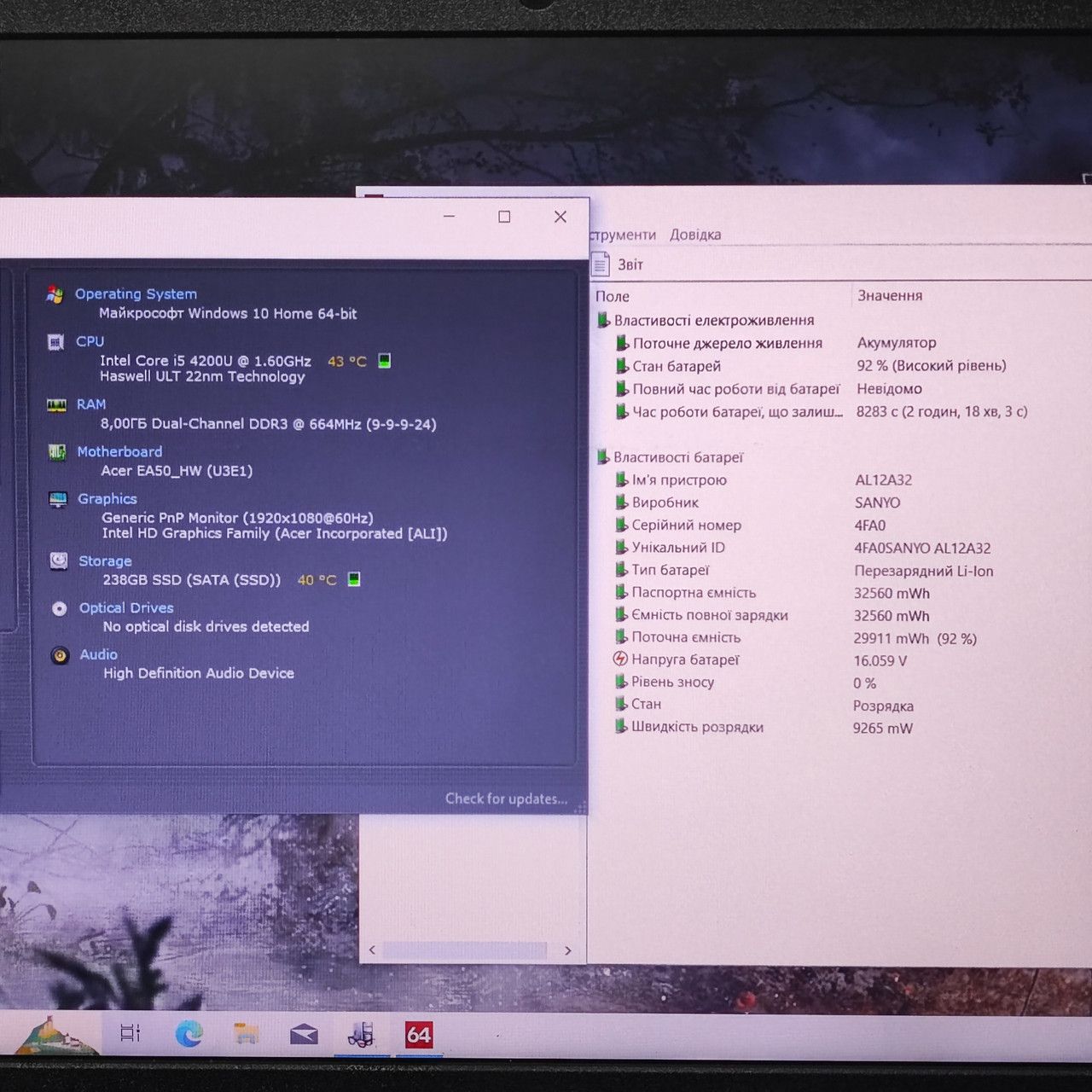This screenshot has height=1092, width=1092.
Task: Maximize the Speccy window
Action: [504, 217]
